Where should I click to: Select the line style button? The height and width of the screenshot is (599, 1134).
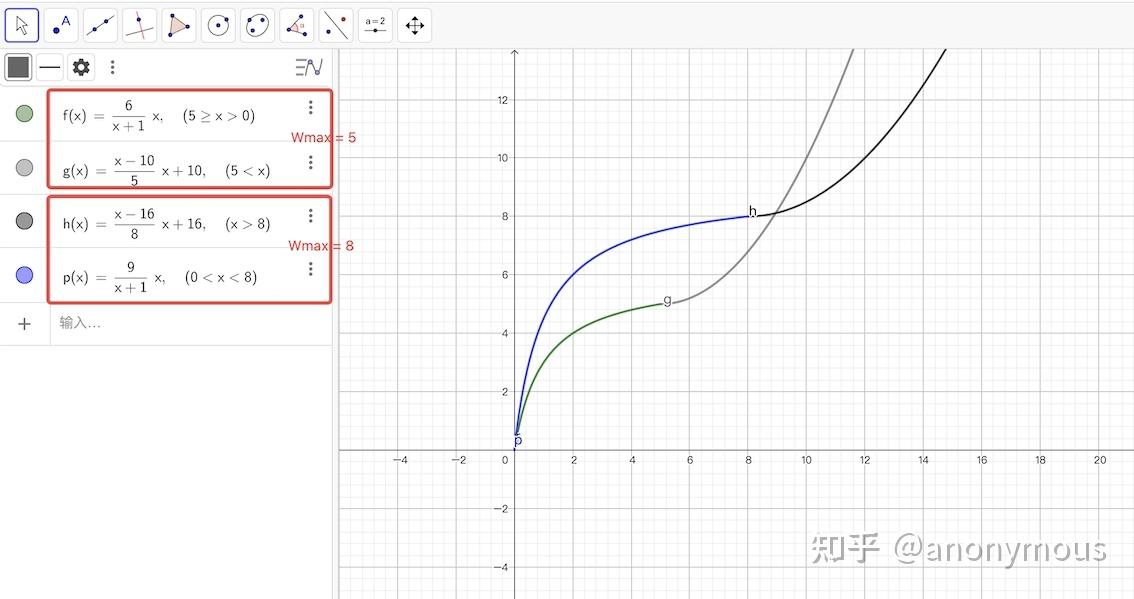[x=50, y=67]
